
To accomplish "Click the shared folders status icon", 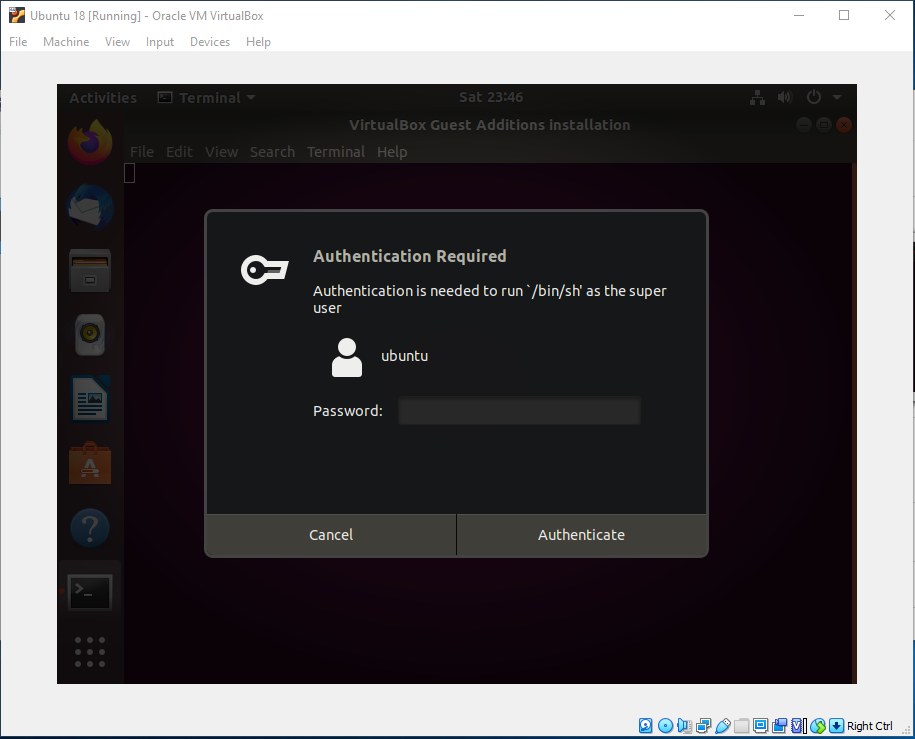I will (x=742, y=726).
